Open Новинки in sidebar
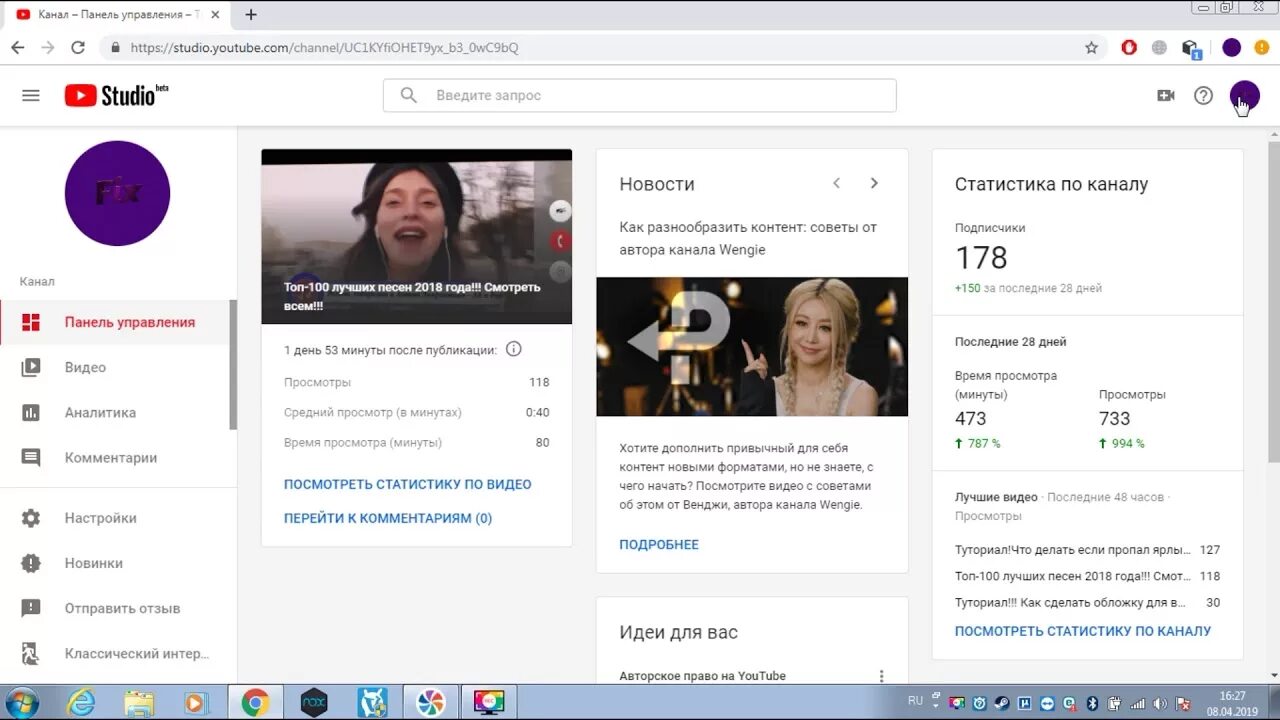The width and height of the screenshot is (1280, 720). click(115, 563)
